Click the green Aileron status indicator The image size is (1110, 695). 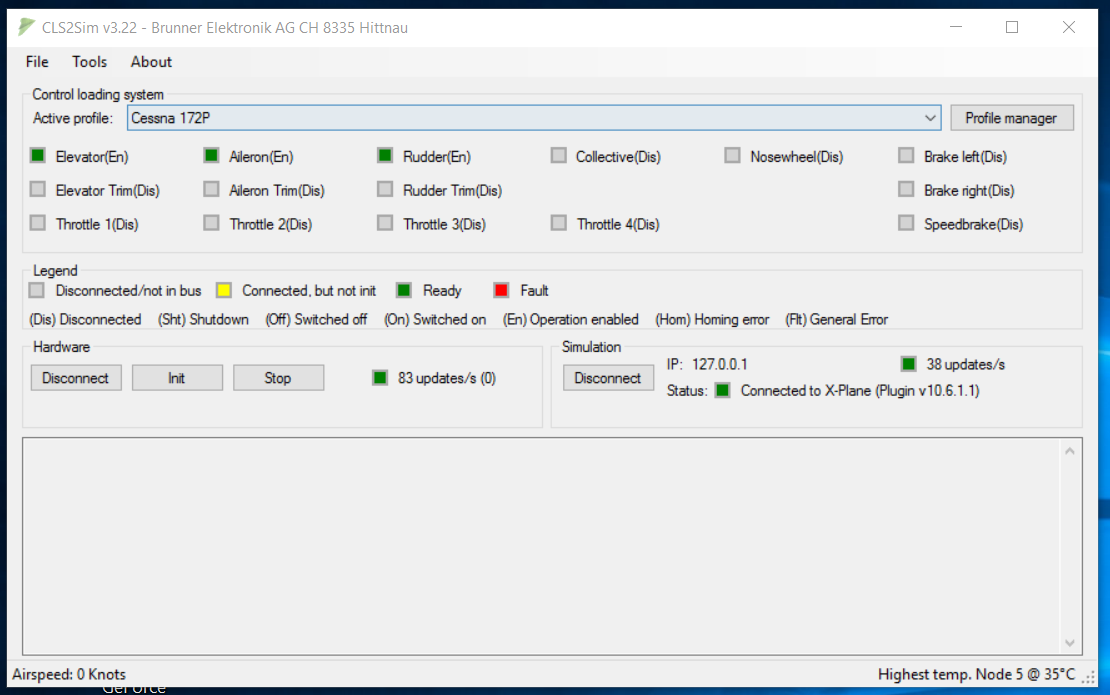[211, 156]
